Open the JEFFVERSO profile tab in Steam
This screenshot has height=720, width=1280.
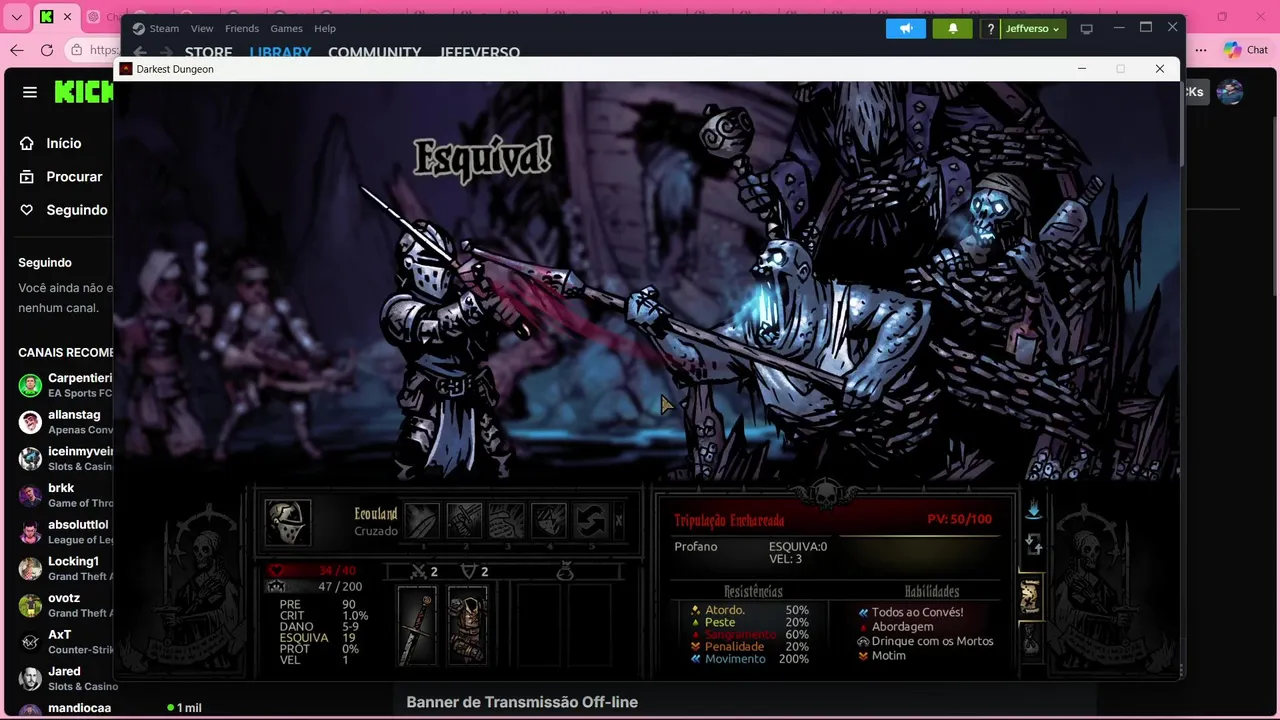point(479,52)
